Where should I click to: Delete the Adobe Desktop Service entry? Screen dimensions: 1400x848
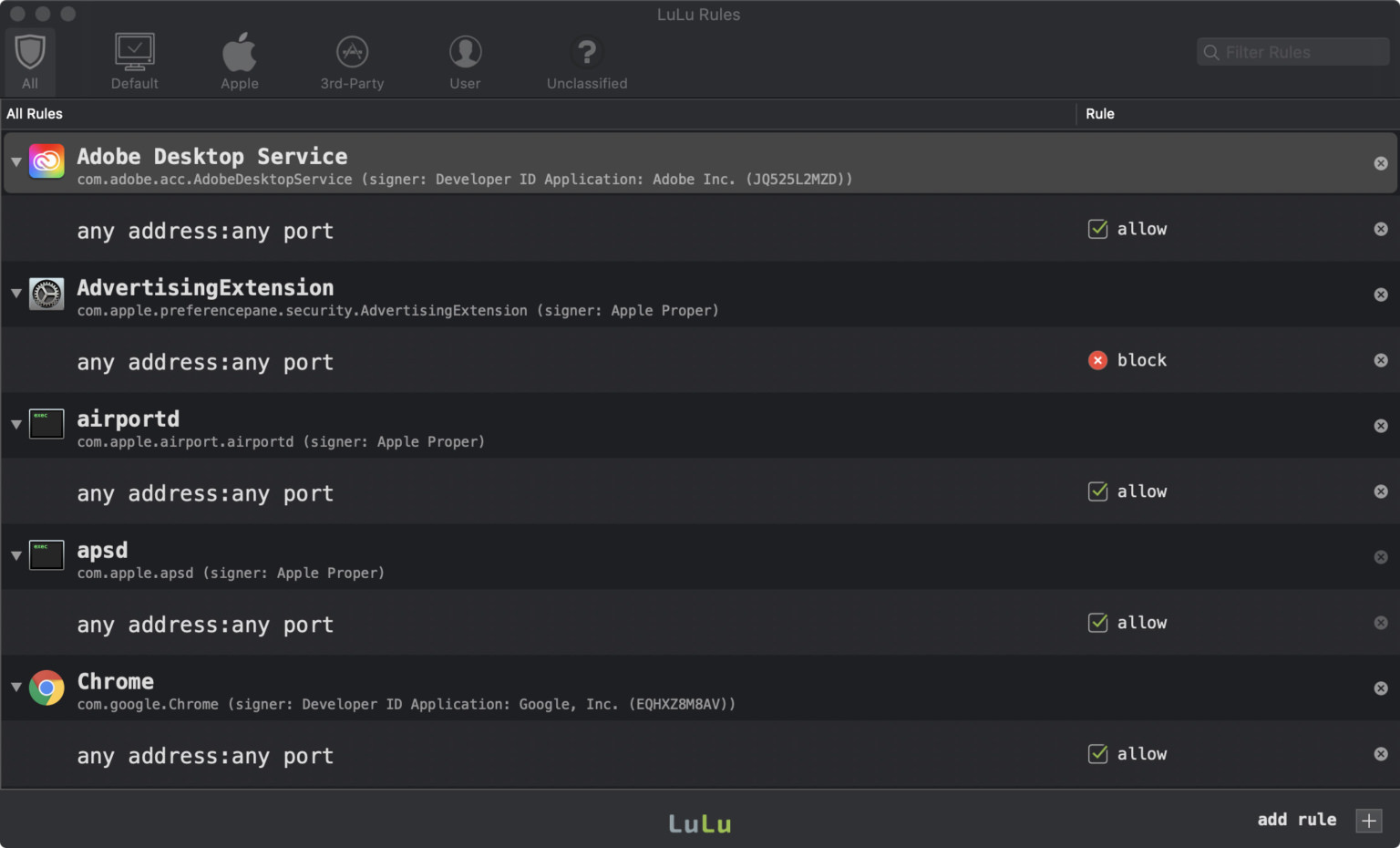click(x=1381, y=163)
